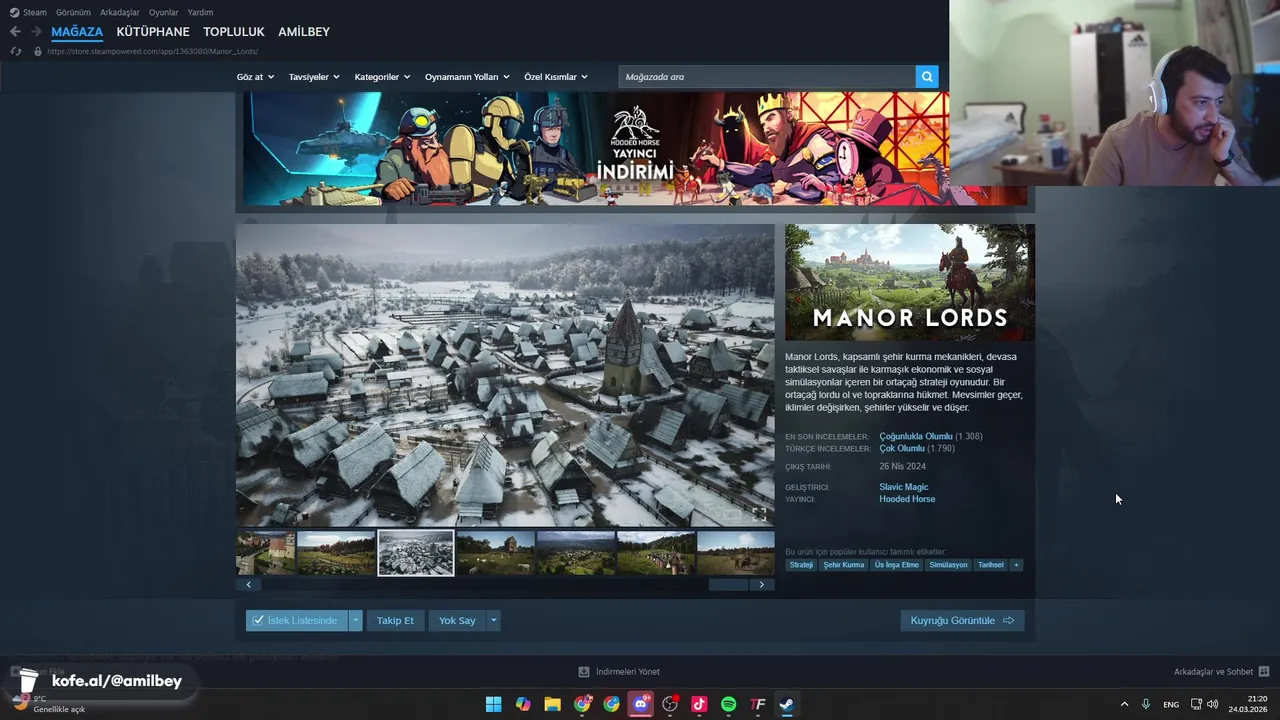Click the microphone tray icon

[x=1146, y=704]
